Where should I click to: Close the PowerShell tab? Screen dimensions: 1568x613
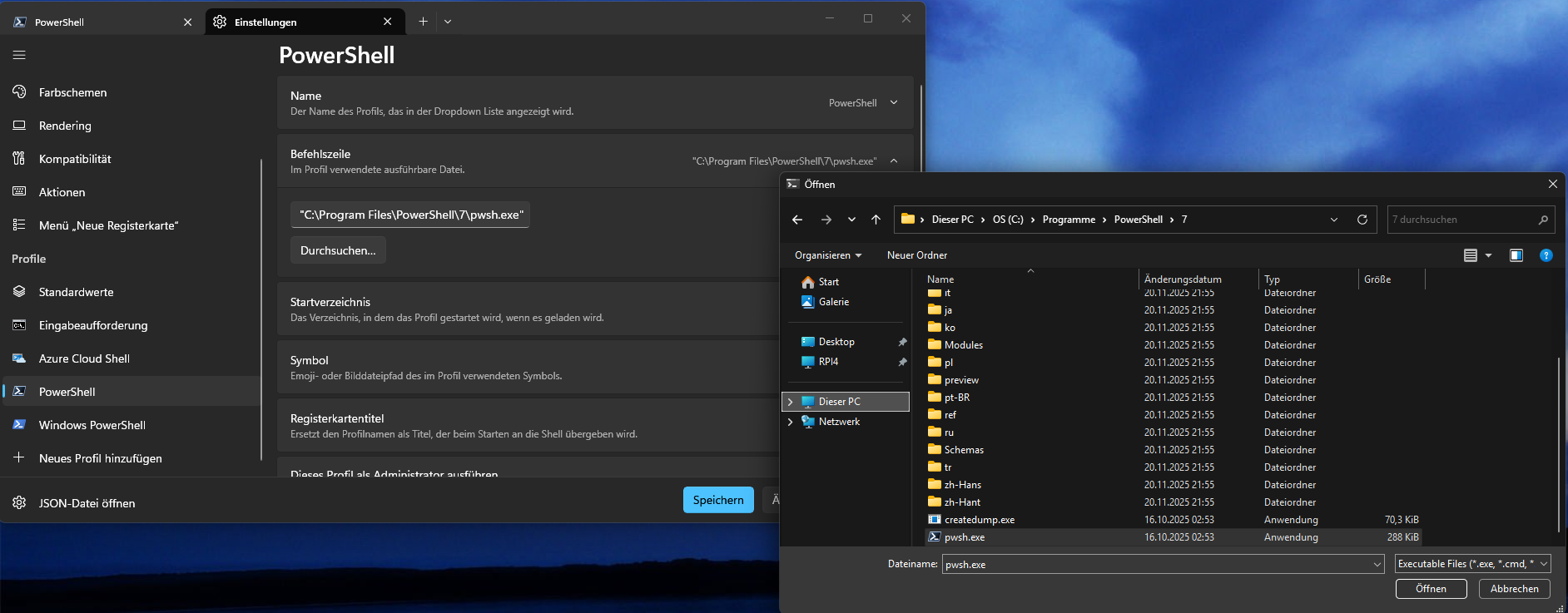coord(187,22)
